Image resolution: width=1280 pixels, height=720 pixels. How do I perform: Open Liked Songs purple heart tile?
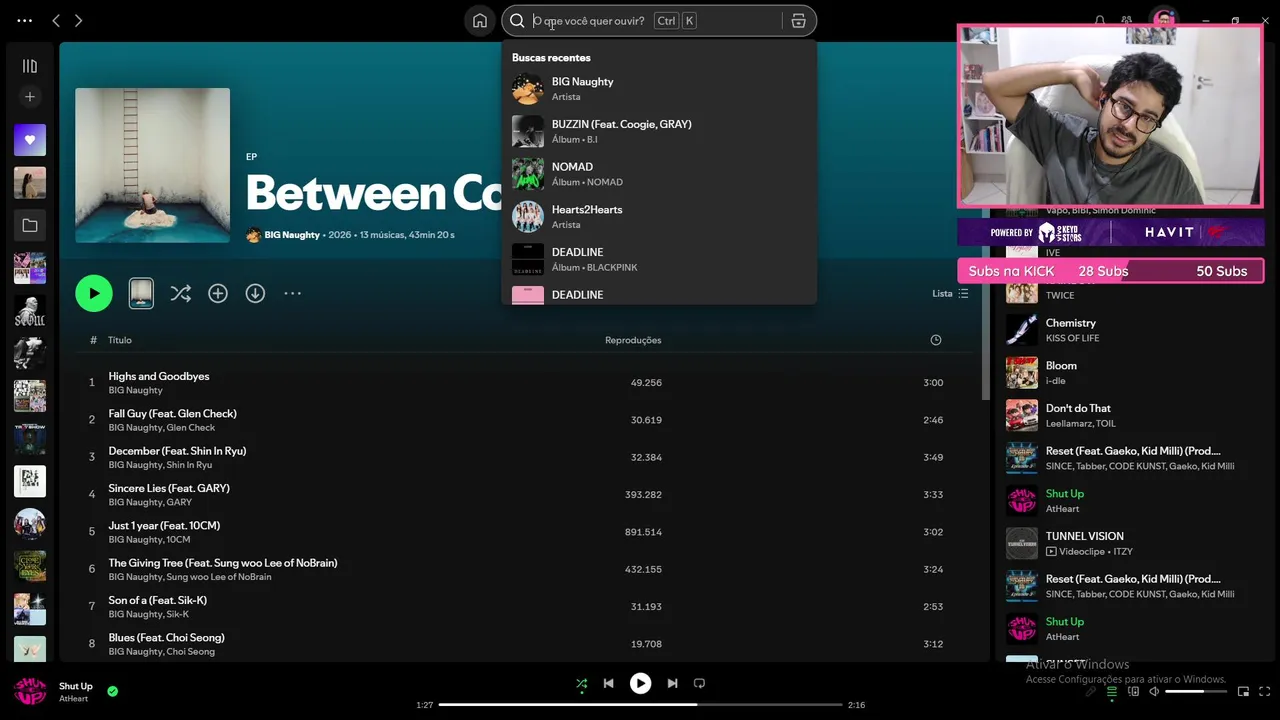coord(30,140)
